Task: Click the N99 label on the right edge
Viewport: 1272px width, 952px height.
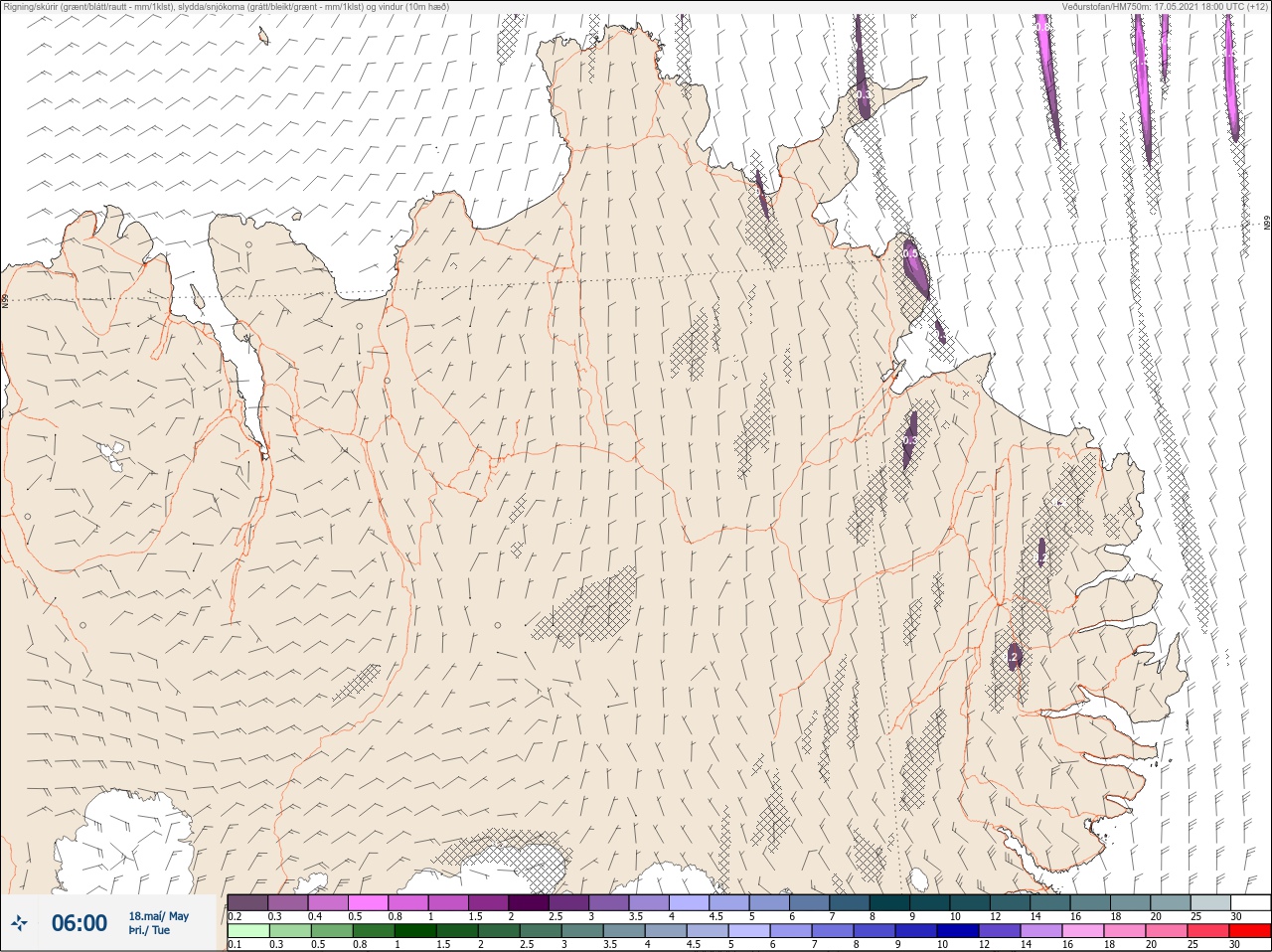Action: point(1267,224)
